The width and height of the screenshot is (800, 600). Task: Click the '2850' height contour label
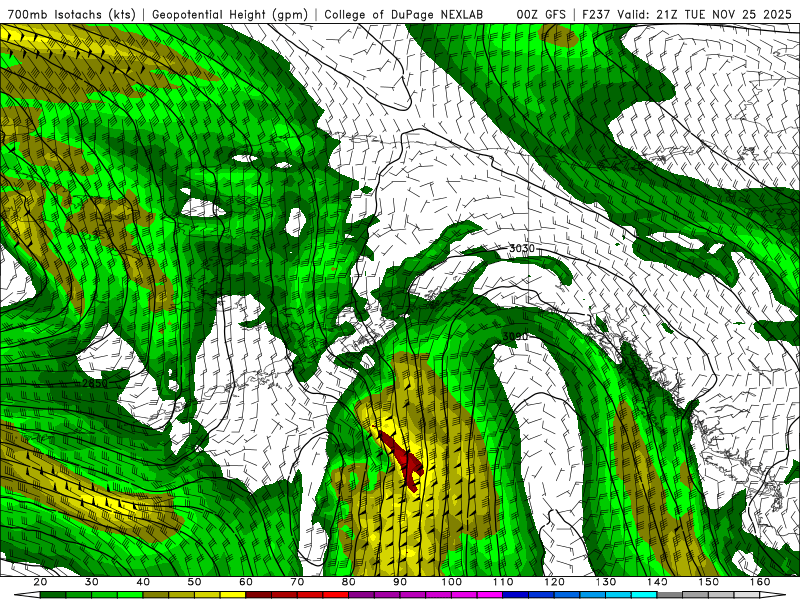click(x=95, y=383)
